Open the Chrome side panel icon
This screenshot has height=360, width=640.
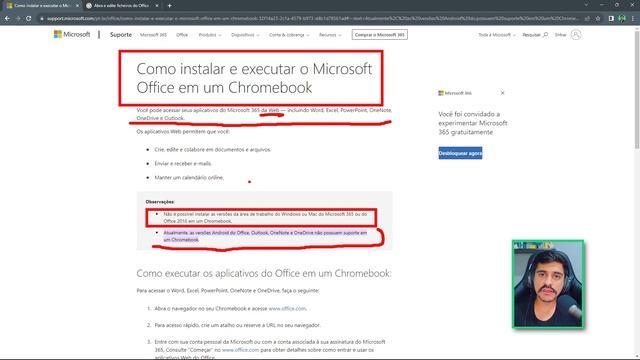point(611,18)
